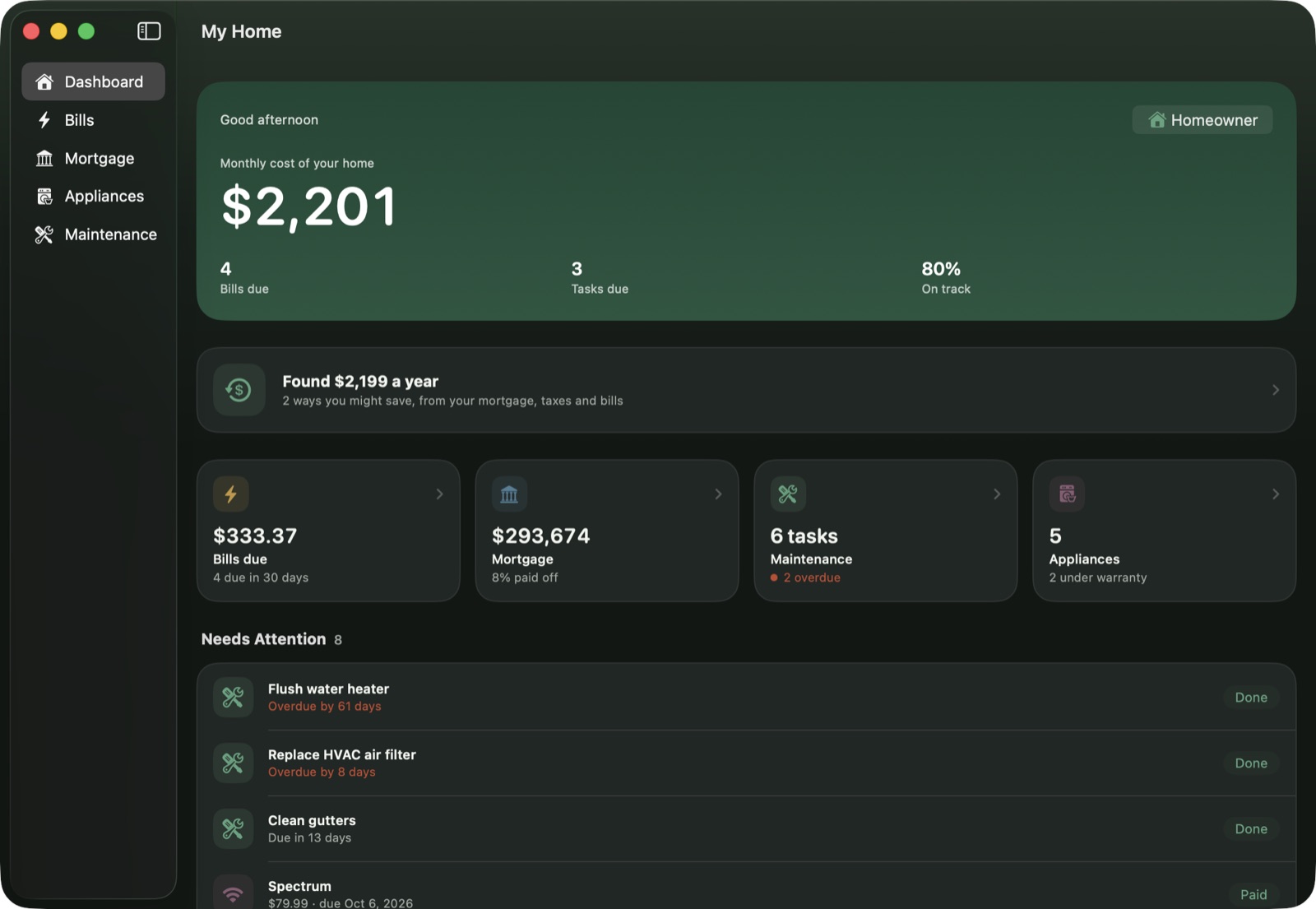
Task: Open the Bills due card chevron
Action: click(439, 494)
